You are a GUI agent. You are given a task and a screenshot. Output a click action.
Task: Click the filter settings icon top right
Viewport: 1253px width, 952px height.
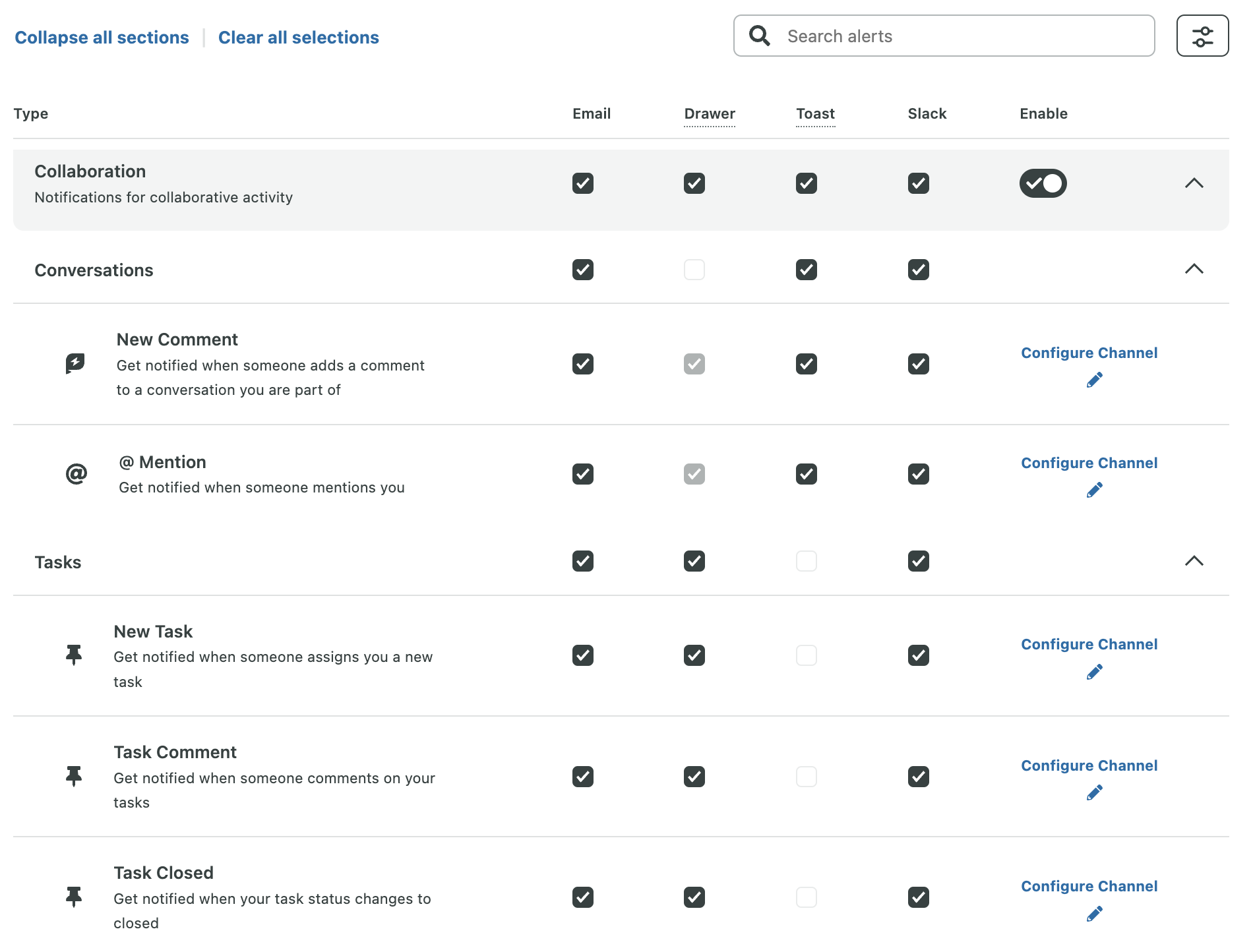(x=1202, y=36)
